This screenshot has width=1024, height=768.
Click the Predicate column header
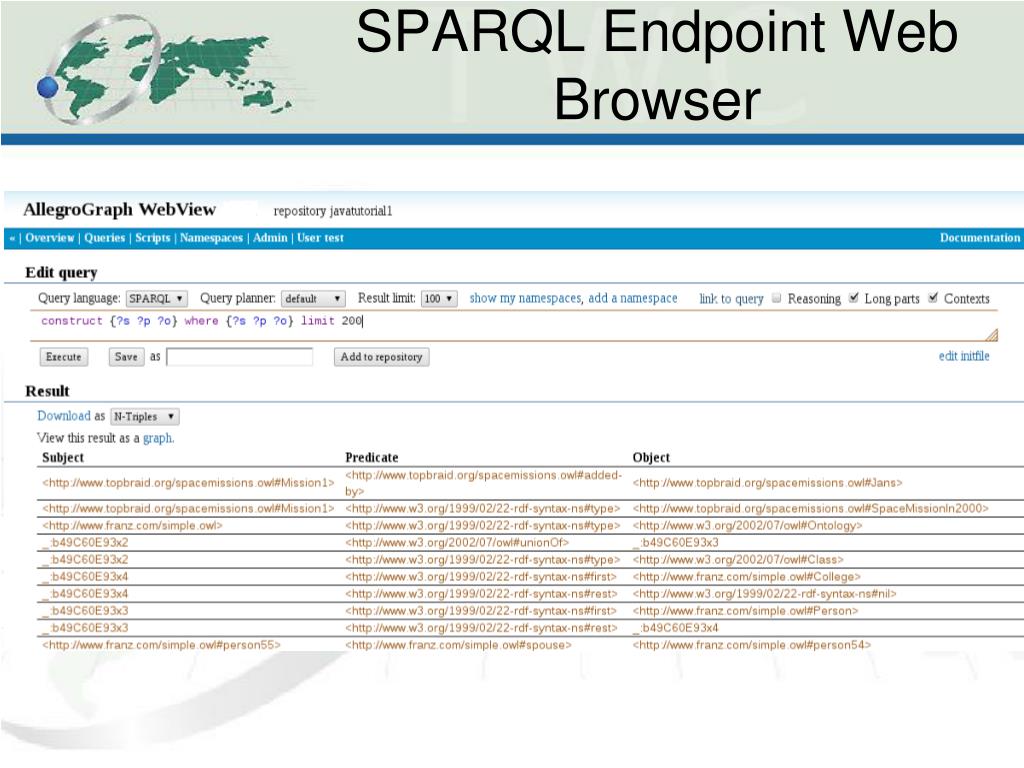click(x=372, y=457)
